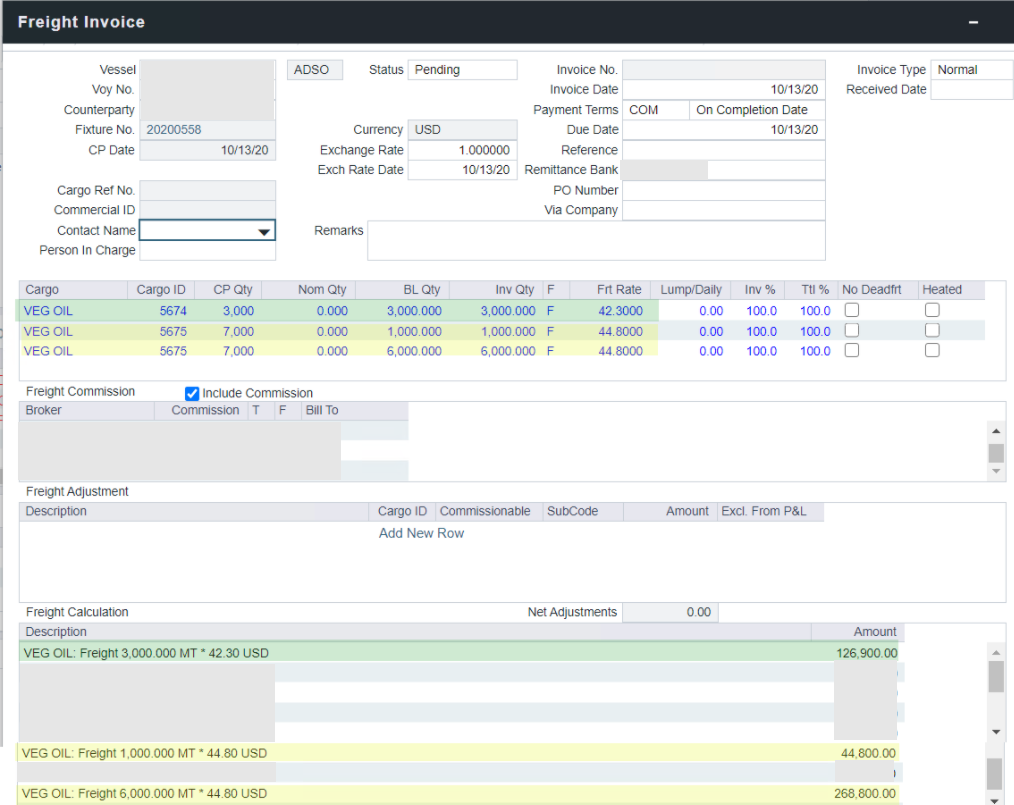This screenshot has width=1014, height=805.
Task: Open the Invoice Type field showing Normal
Action: pyautogui.click(x=971, y=70)
